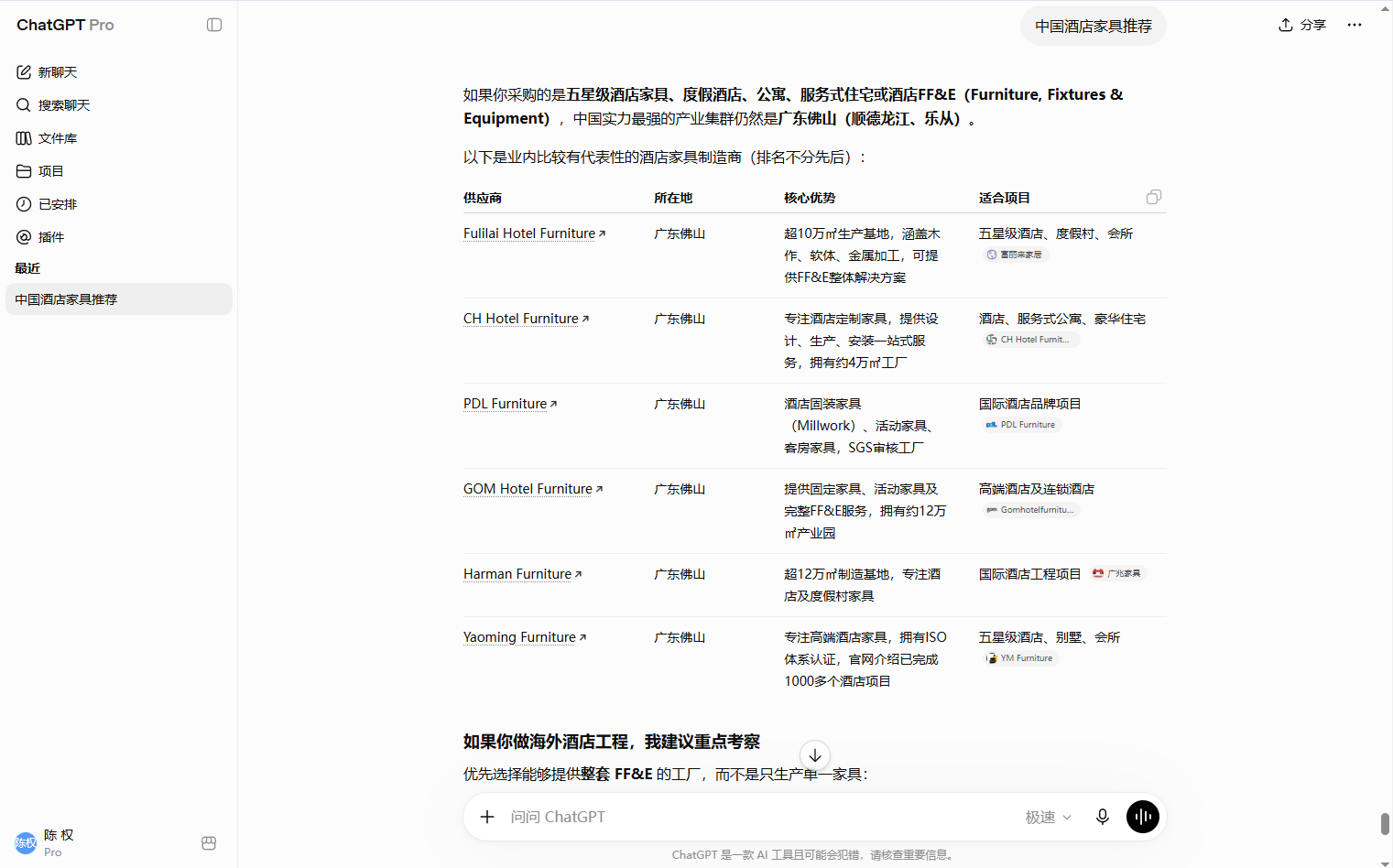Image resolution: width=1393 pixels, height=868 pixels.
Task: Open the Harman Furniture link
Action: click(523, 574)
